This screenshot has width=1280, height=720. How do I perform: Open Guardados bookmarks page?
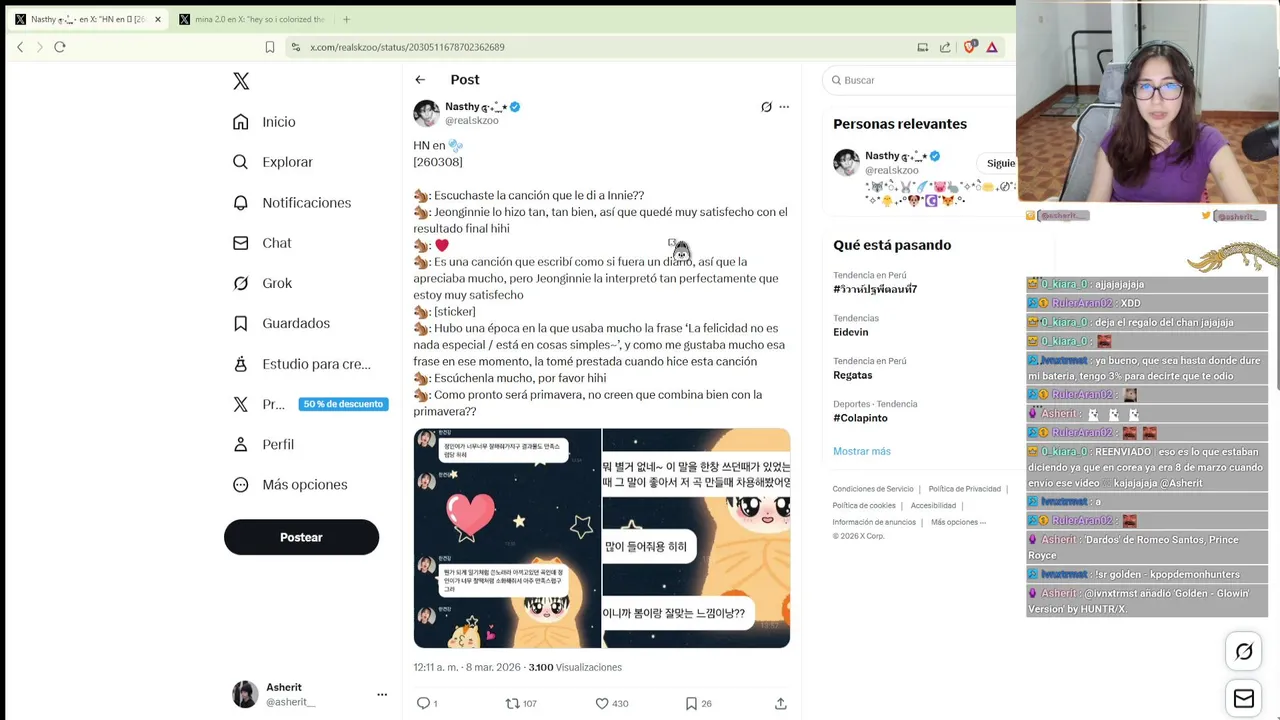tap(282, 323)
